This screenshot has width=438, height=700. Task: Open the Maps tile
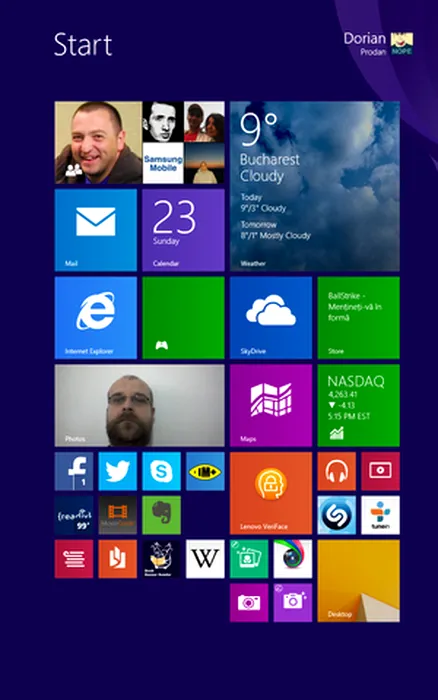[271, 405]
